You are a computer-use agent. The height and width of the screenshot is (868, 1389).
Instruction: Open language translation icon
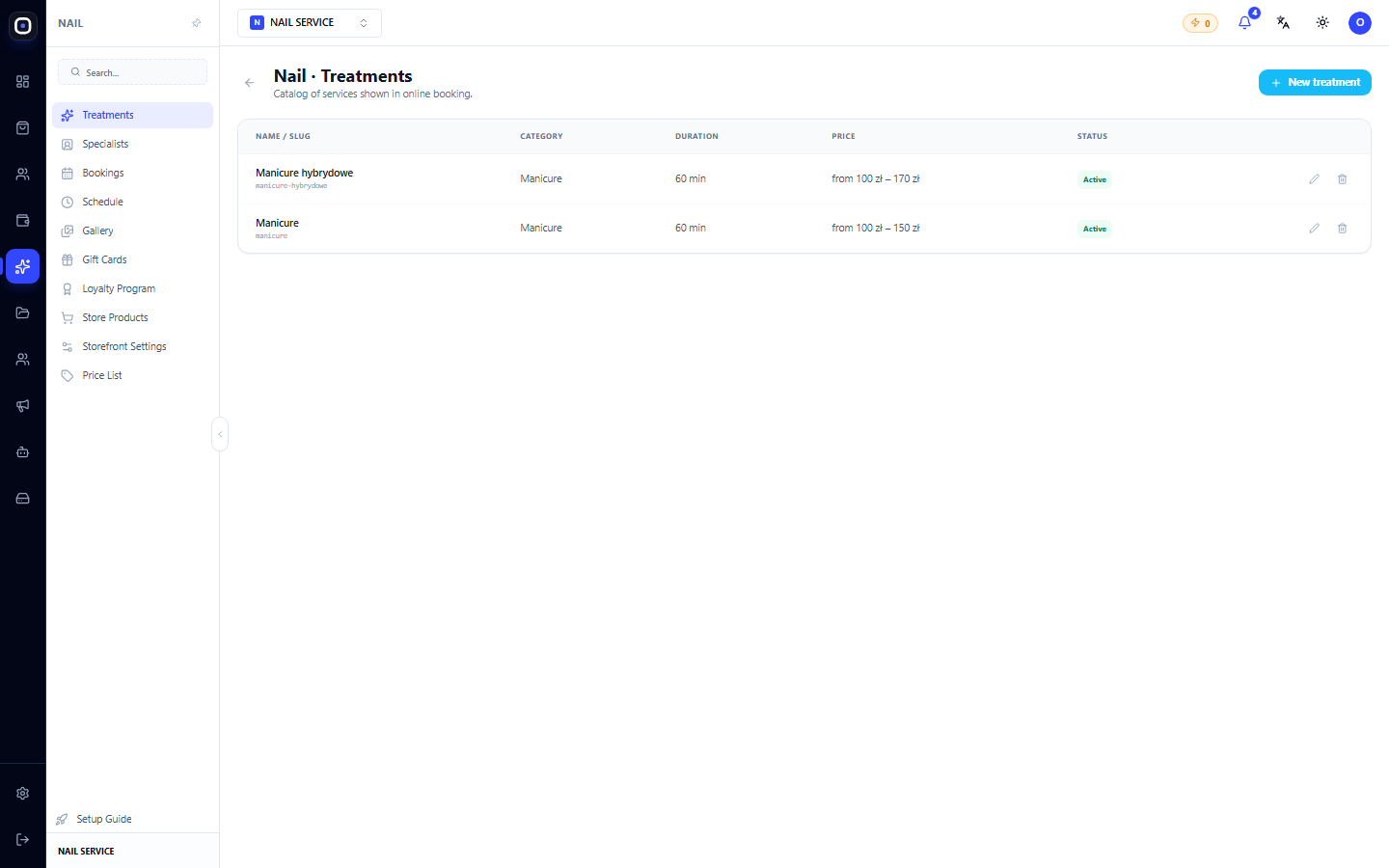coord(1283,22)
